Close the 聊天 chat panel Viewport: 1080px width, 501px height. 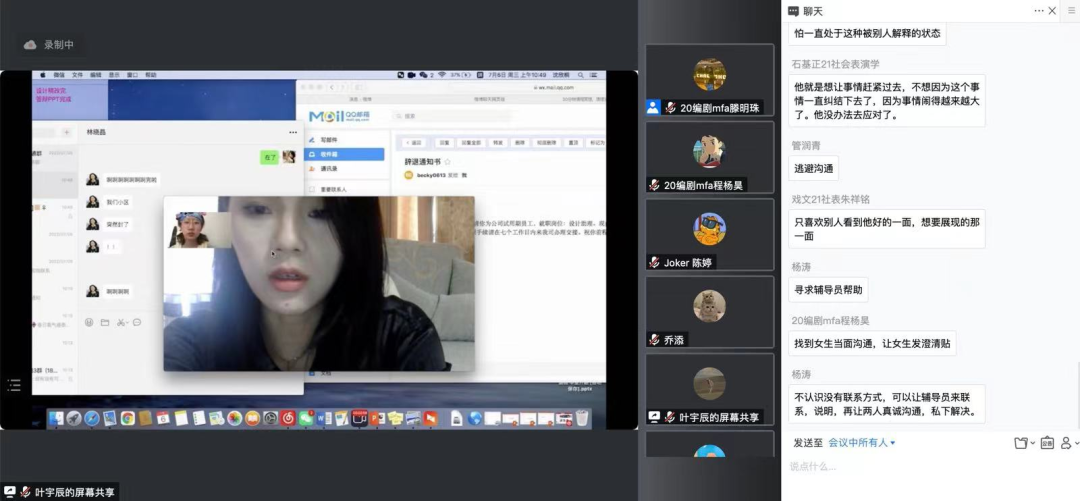coord(1052,11)
